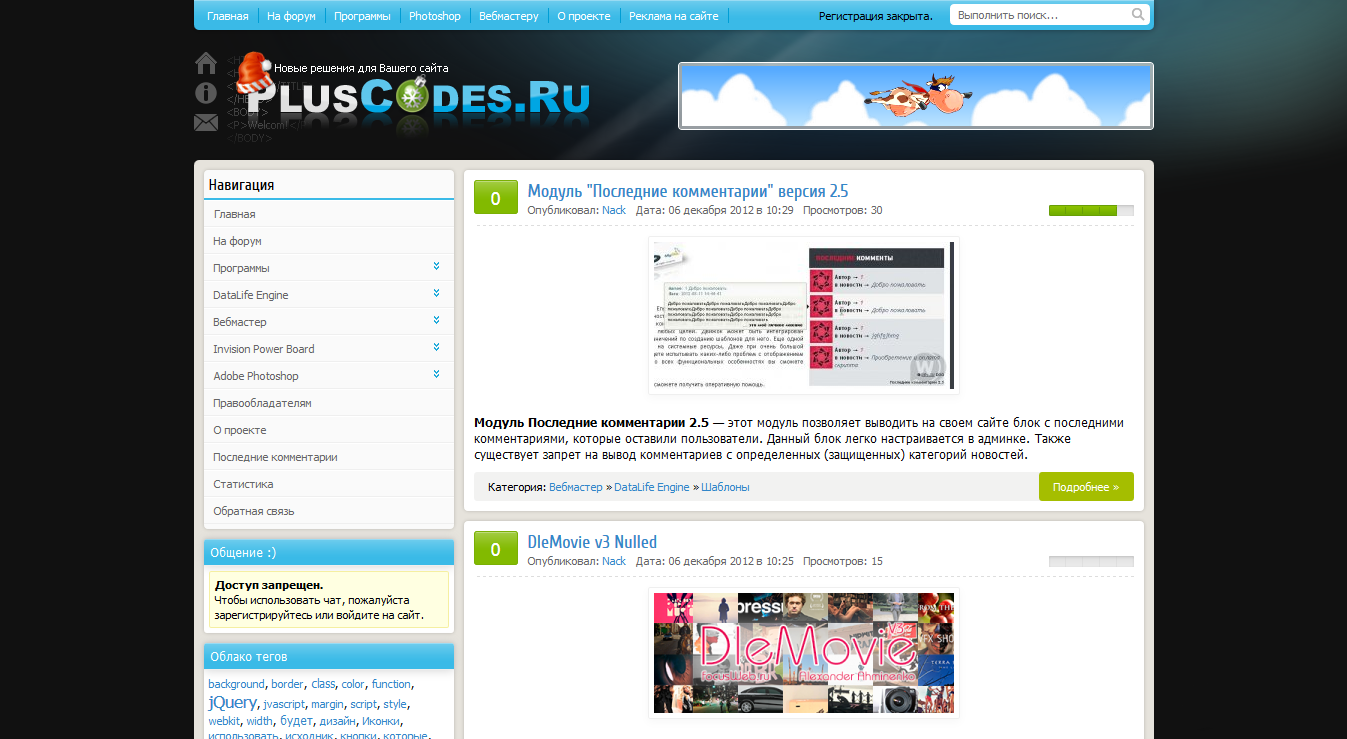1347x739 pixels.
Task: Open the jQuery tag link
Action: click(232, 703)
